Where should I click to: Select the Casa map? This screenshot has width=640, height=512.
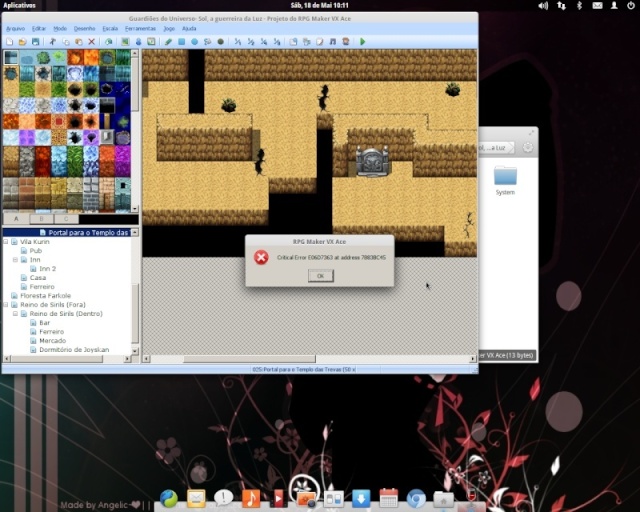tap(38, 278)
